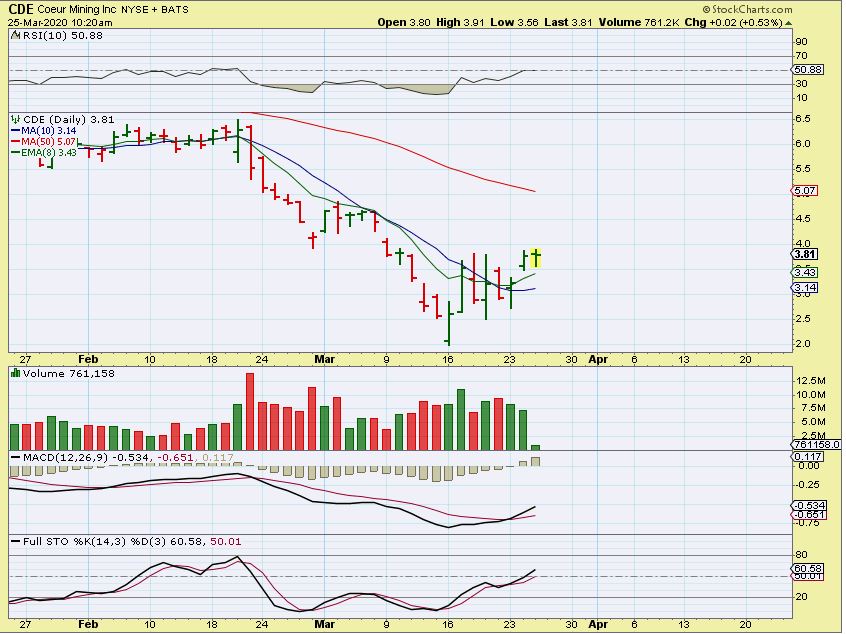
Task: Click the 0.117 MACD histogram legend value
Action: (x=217, y=458)
